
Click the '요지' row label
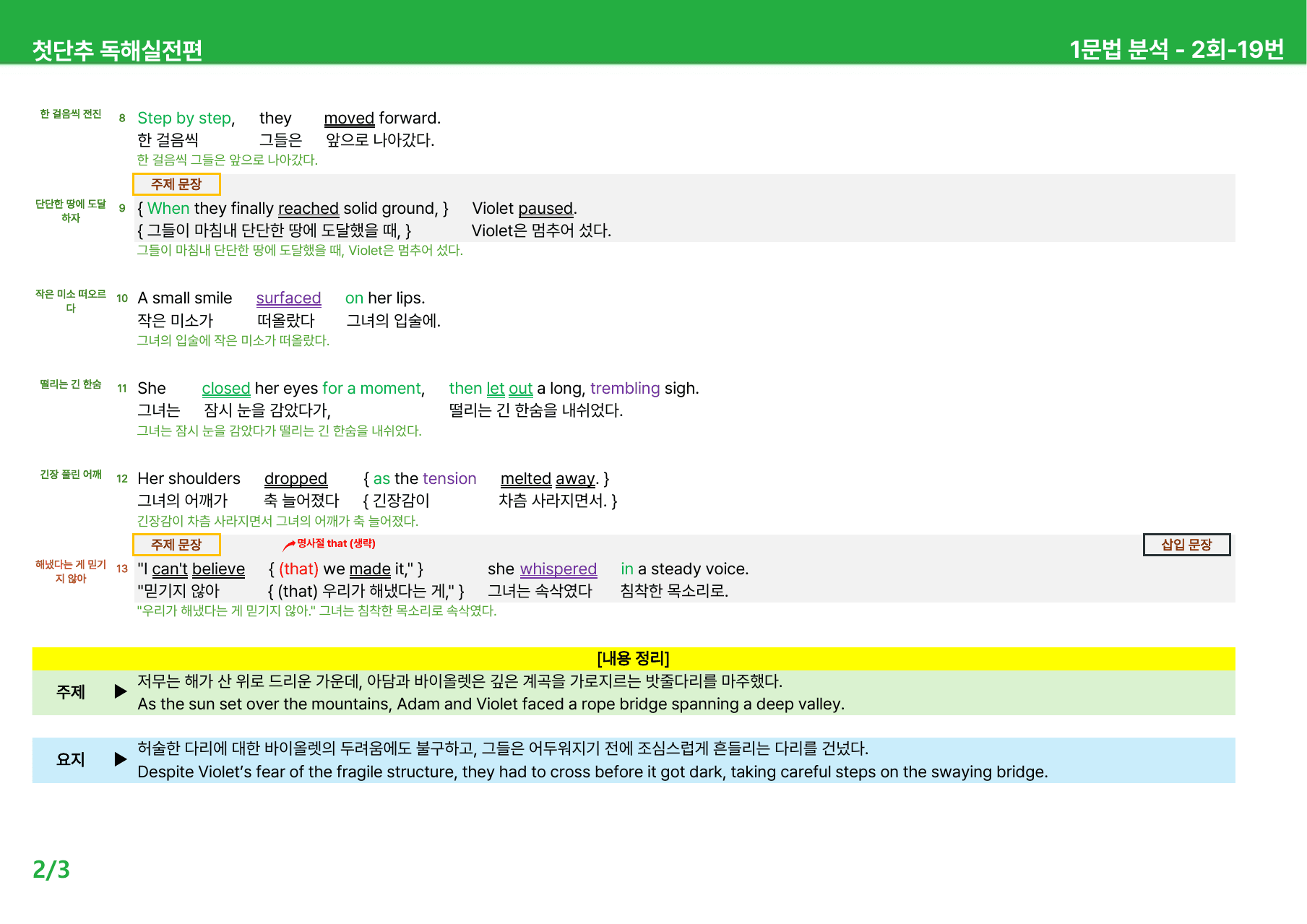point(71,759)
